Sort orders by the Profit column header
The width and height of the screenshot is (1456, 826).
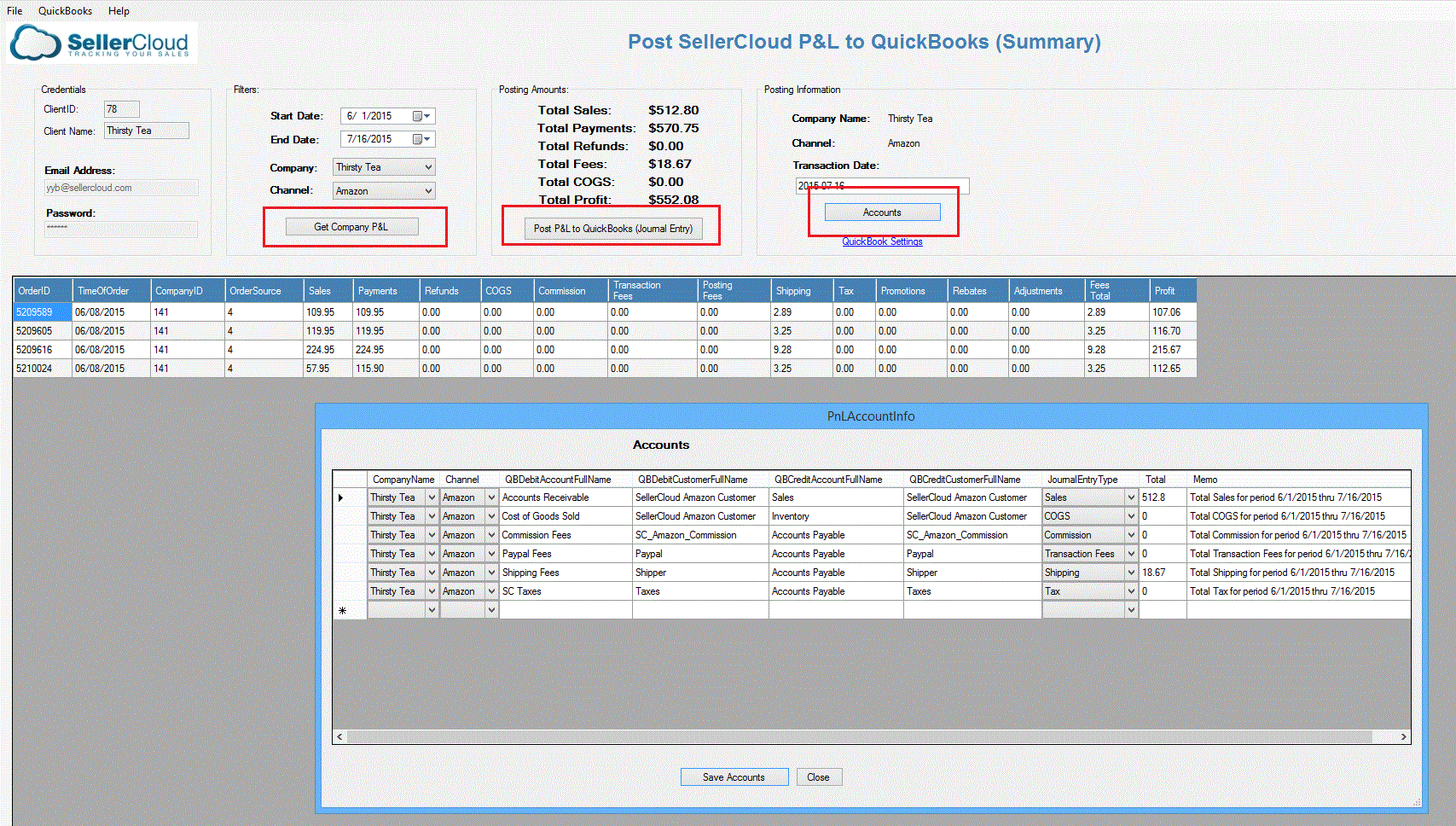(1173, 291)
